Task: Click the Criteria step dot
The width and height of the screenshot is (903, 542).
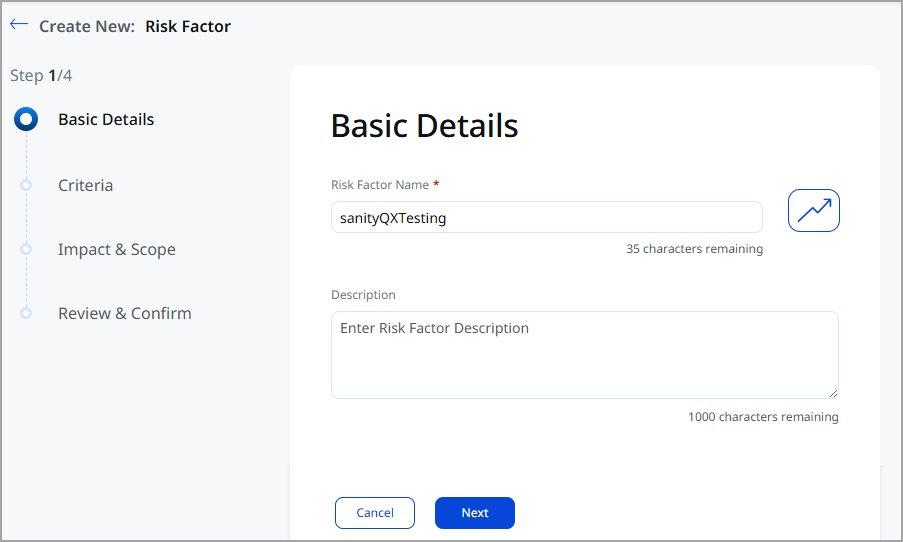Action: pyautogui.click(x=27, y=185)
